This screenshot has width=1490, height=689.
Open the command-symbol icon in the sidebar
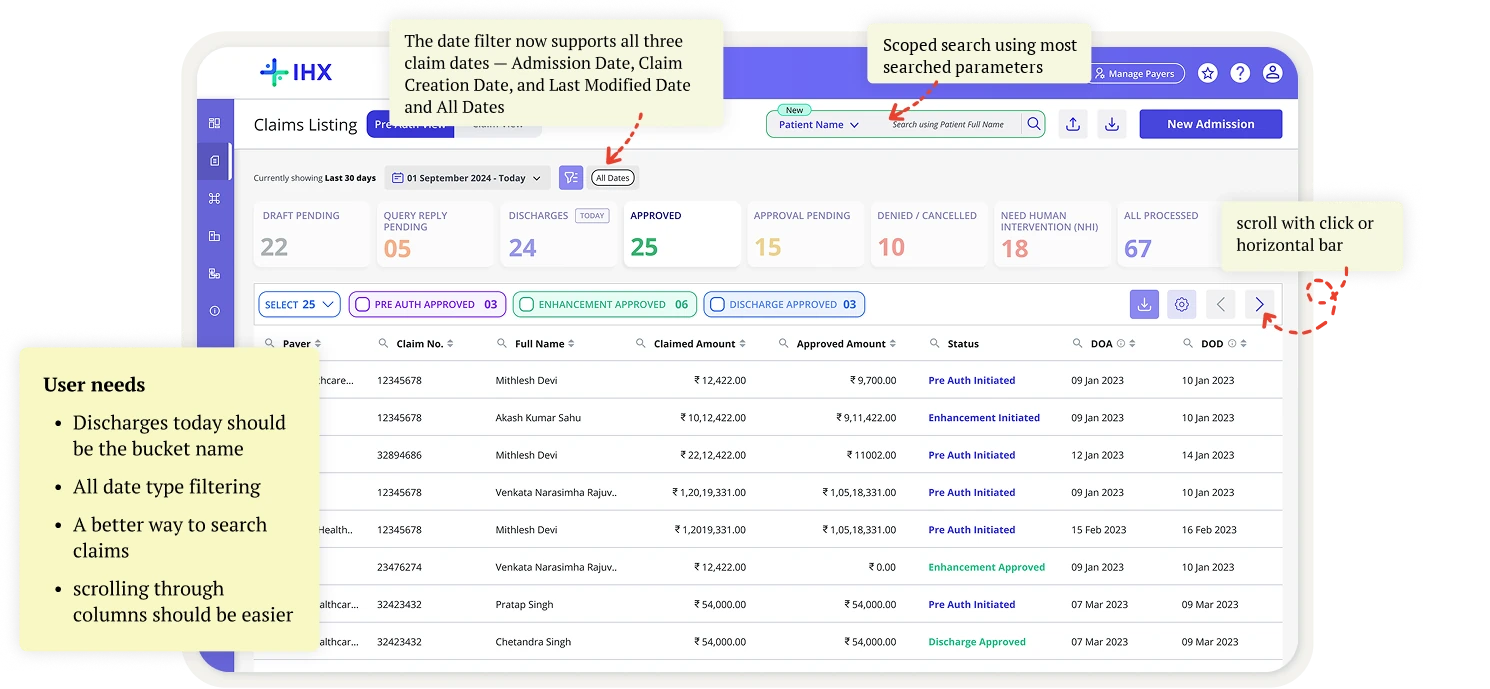(x=214, y=198)
